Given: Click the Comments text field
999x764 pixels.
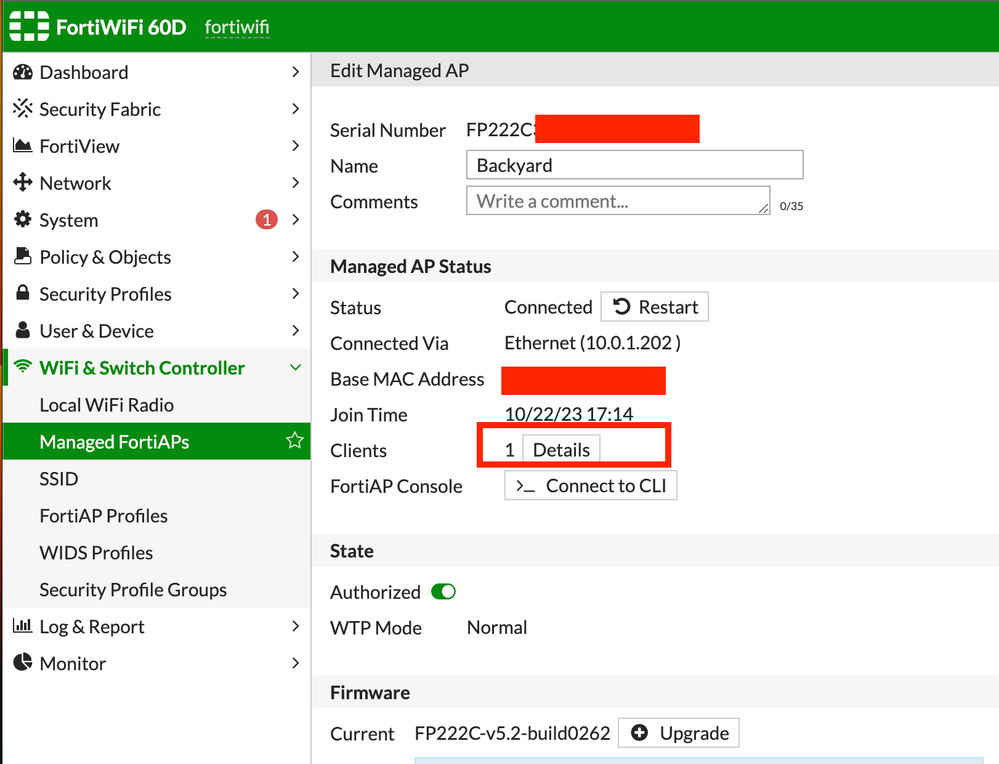Looking at the screenshot, I should [x=617, y=201].
